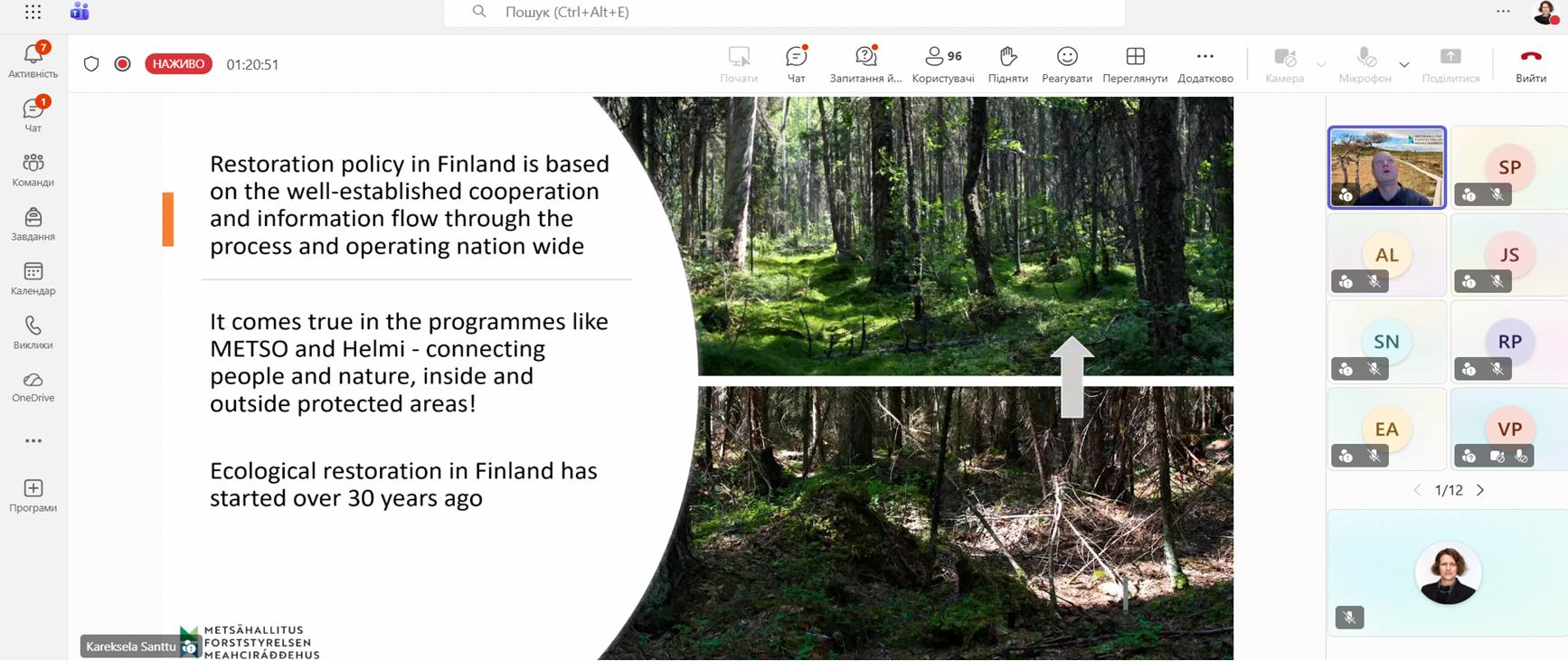
Task: Open your profile avatar menu
Action: tap(1545, 12)
